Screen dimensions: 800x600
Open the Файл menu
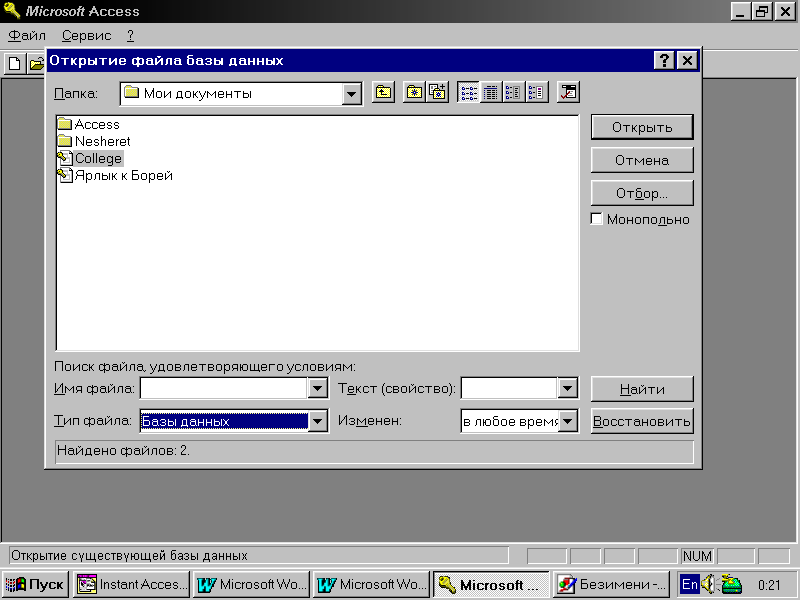point(27,35)
